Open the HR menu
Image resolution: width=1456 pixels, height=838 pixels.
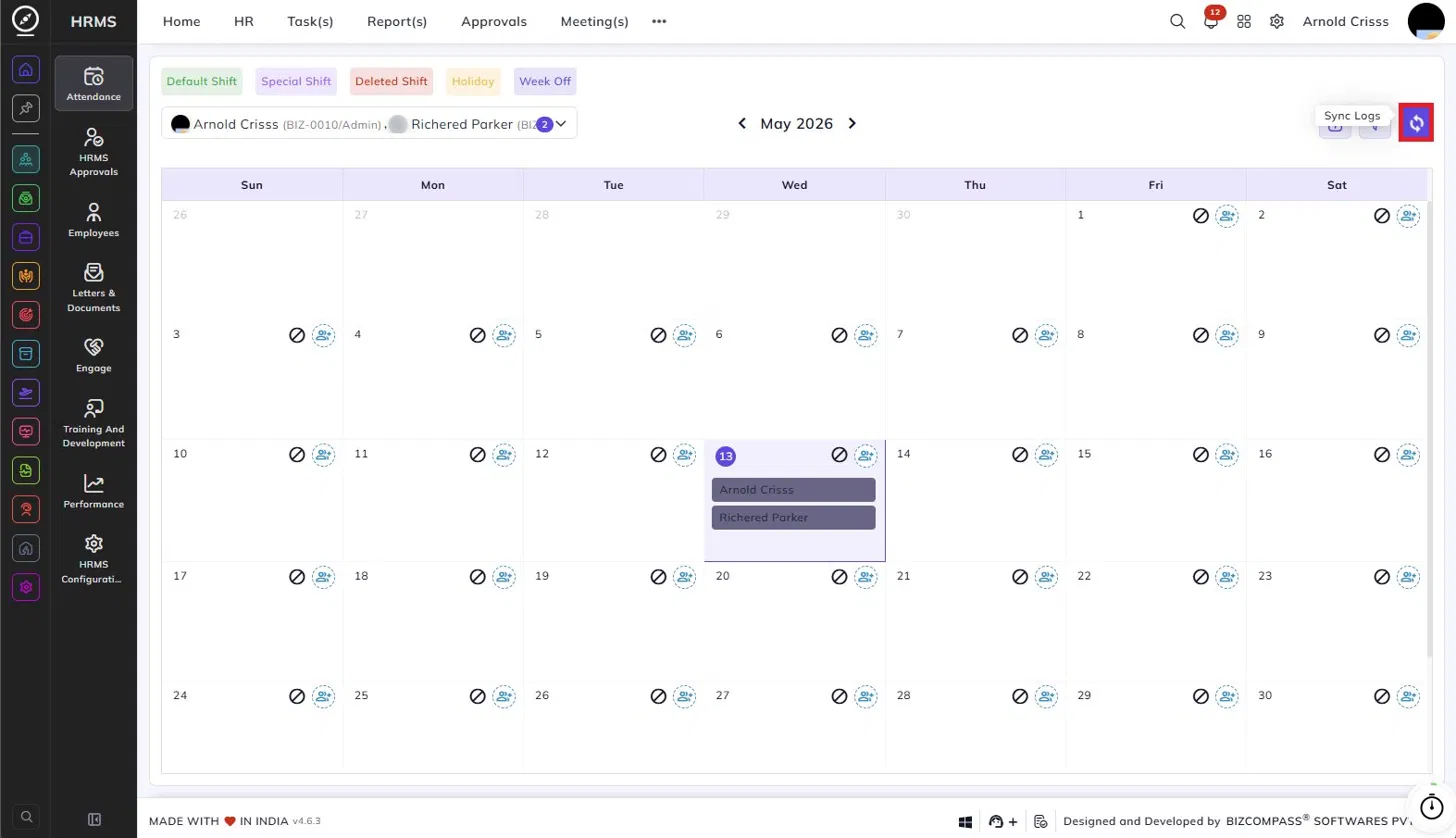coord(243,21)
